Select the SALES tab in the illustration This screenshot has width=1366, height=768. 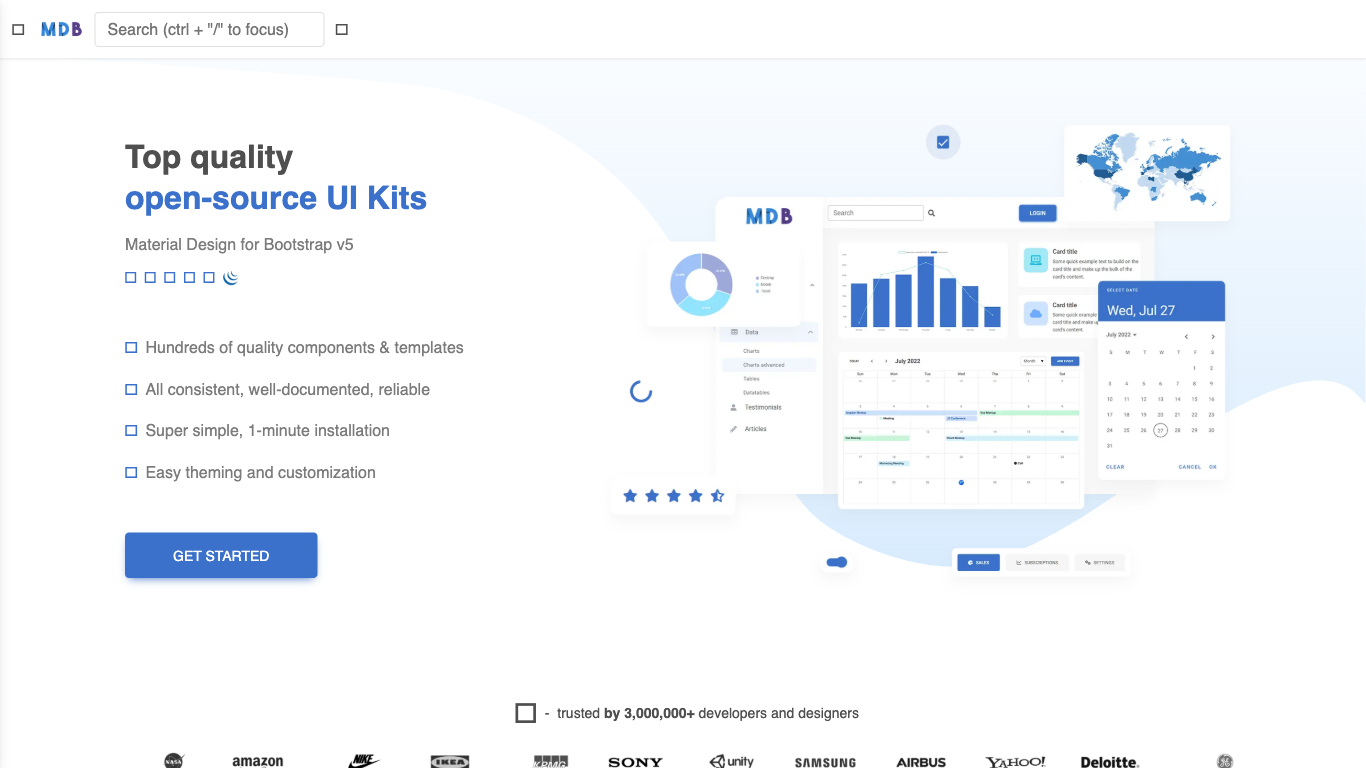978,563
